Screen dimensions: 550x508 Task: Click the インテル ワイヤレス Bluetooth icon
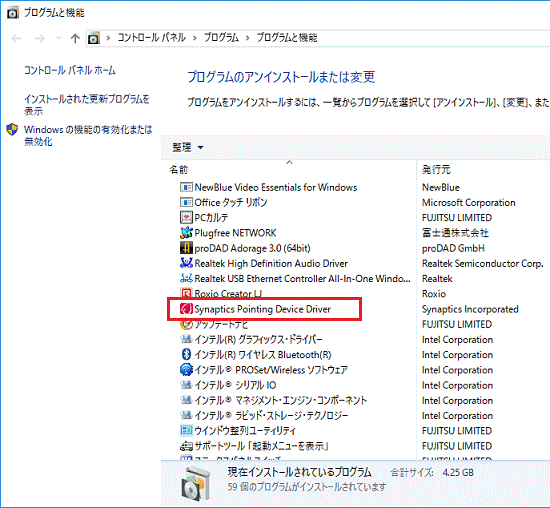[x=186, y=354]
